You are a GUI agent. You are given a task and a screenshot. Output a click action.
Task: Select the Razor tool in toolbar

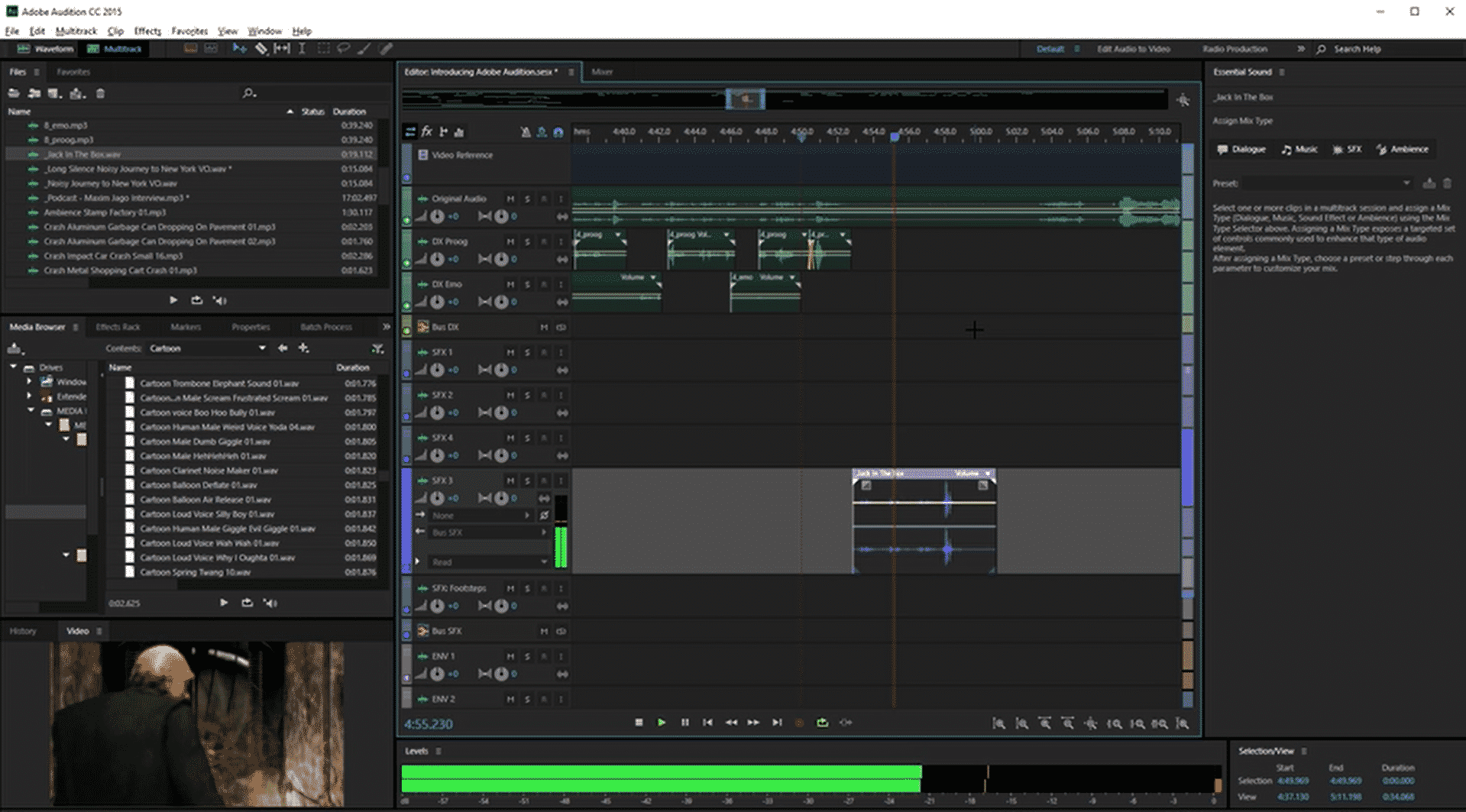[261, 49]
